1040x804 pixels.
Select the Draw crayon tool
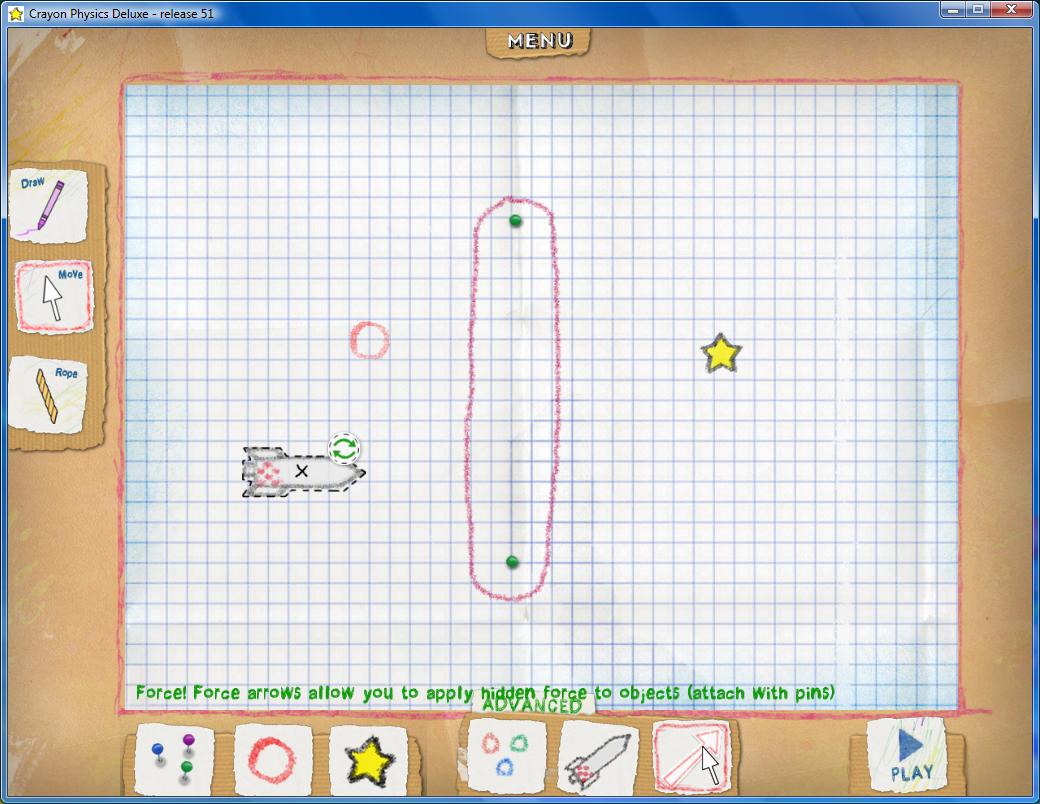48,206
